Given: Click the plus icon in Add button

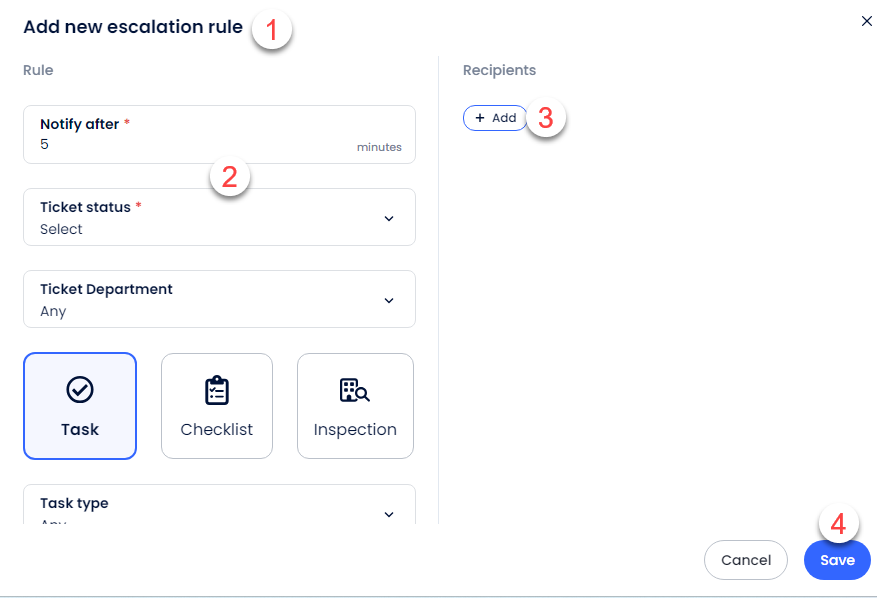Looking at the screenshot, I should [x=480, y=118].
